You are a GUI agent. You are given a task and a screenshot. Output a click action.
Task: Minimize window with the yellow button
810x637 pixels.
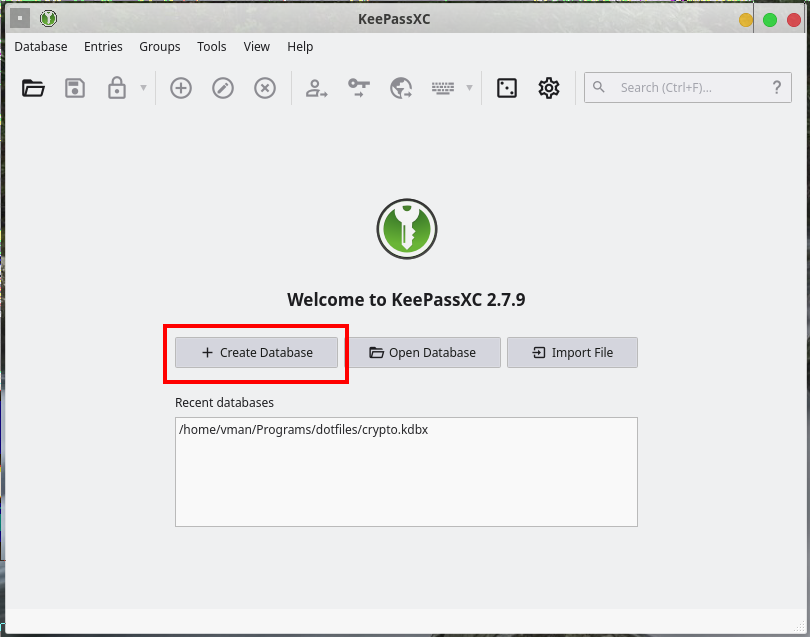745,20
